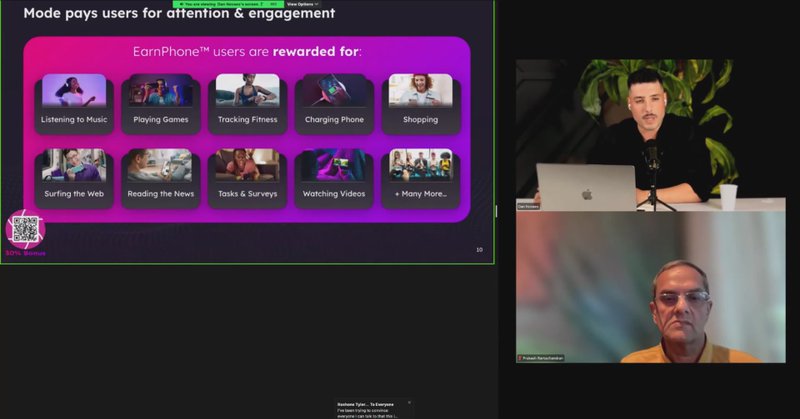The width and height of the screenshot is (800, 419).
Task: Click the QR code in the slide corner
Action: (26, 229)
